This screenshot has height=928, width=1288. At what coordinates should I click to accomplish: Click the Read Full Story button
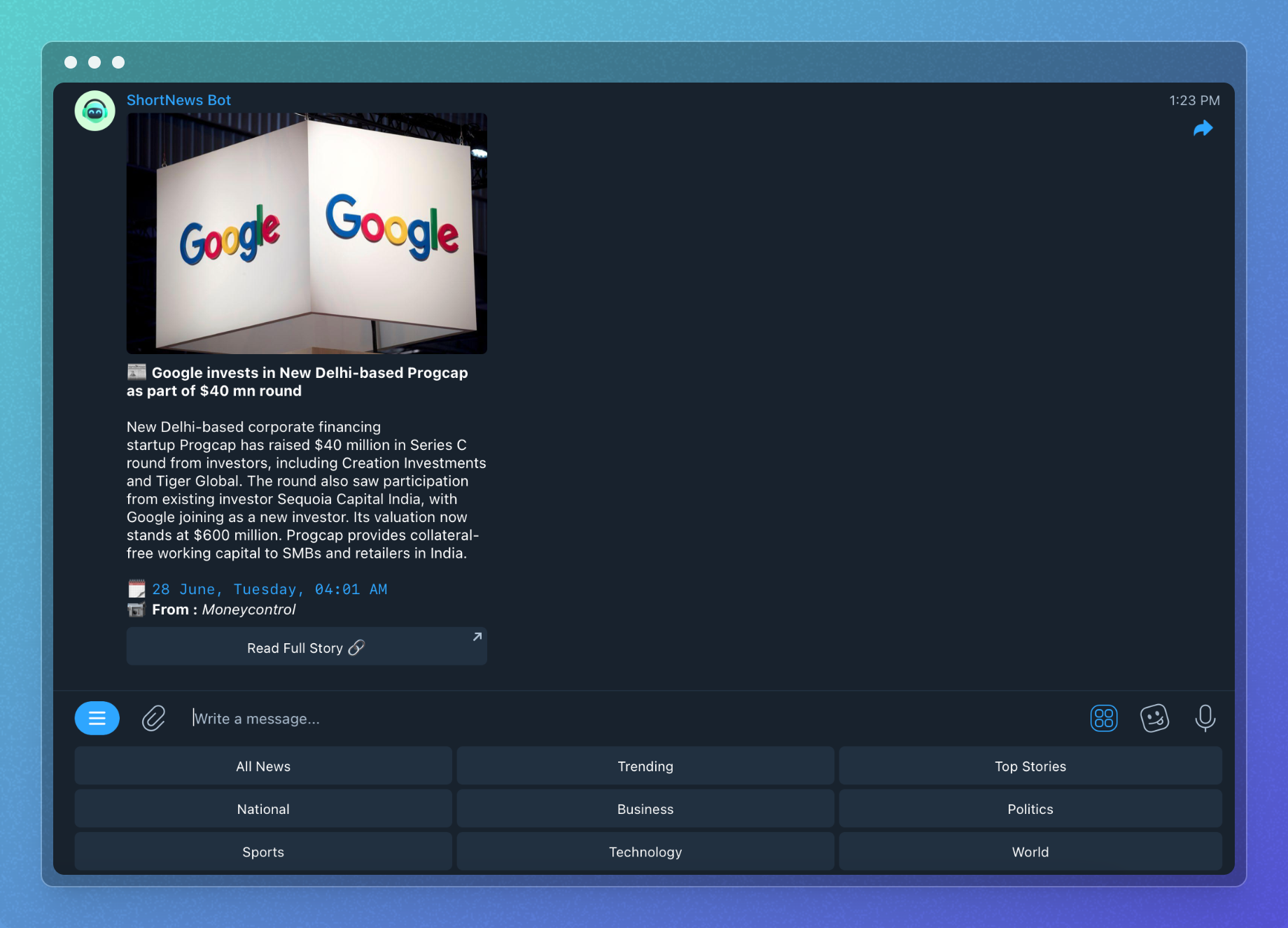[307, 647]
